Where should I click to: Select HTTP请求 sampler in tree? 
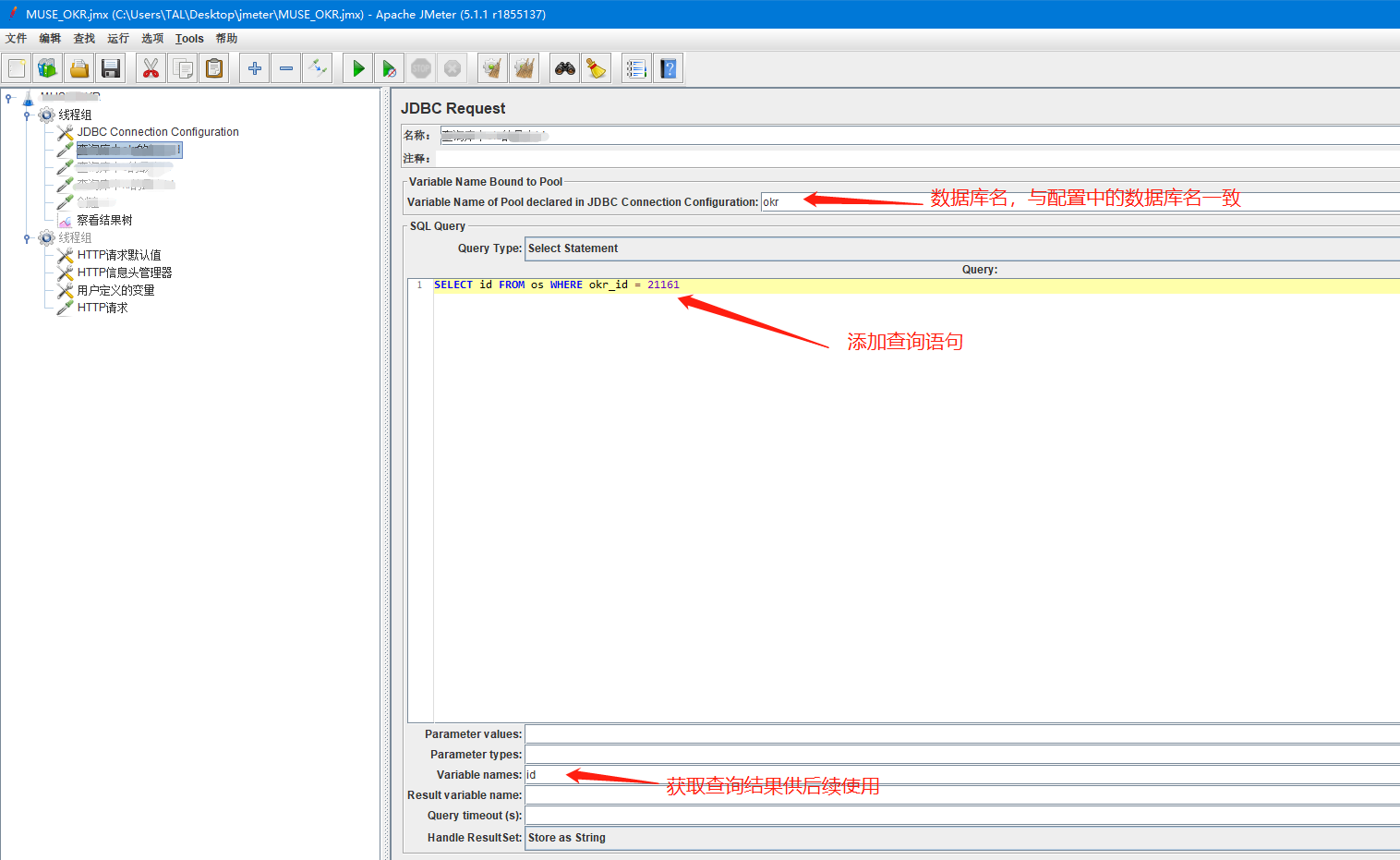[103, 308]
